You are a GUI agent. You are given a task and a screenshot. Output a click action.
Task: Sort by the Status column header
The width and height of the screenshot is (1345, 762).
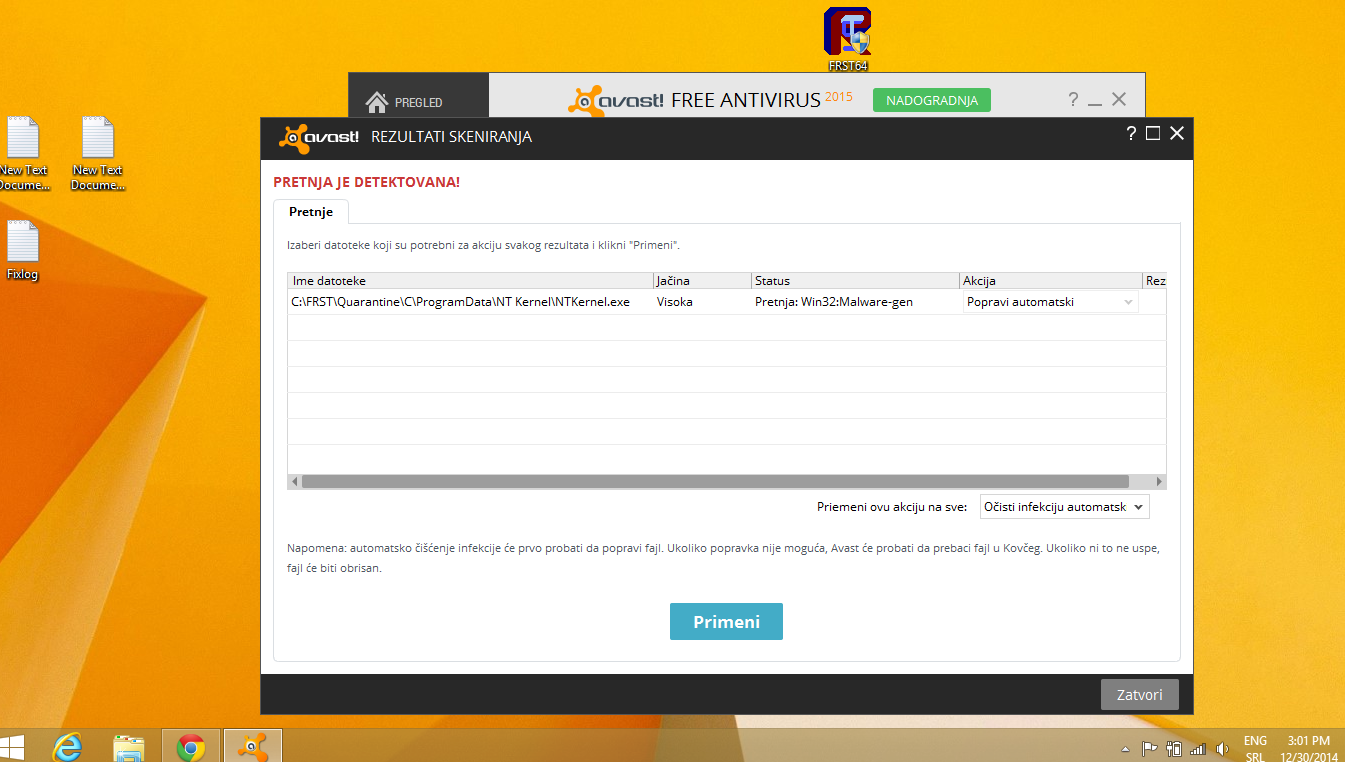[854, 281]
